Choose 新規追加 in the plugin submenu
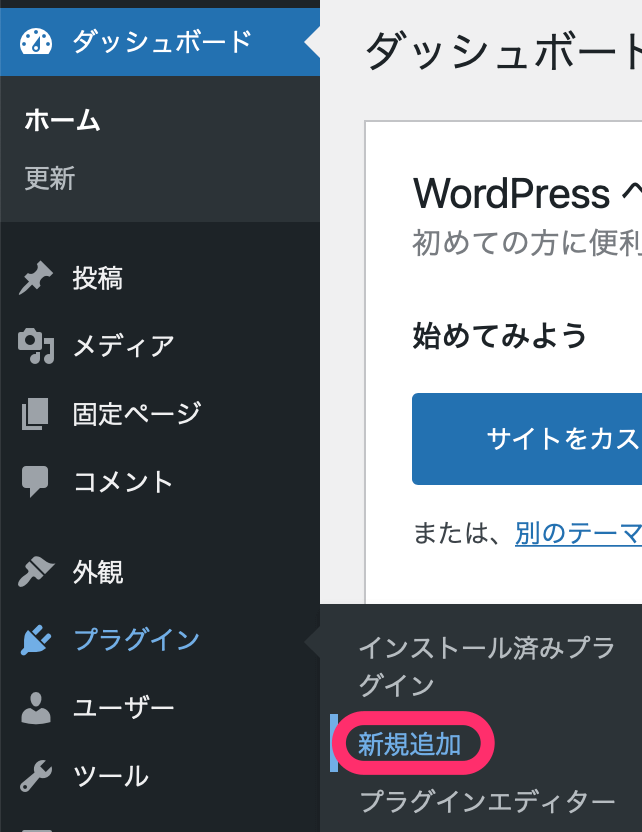 pos(409,746)
